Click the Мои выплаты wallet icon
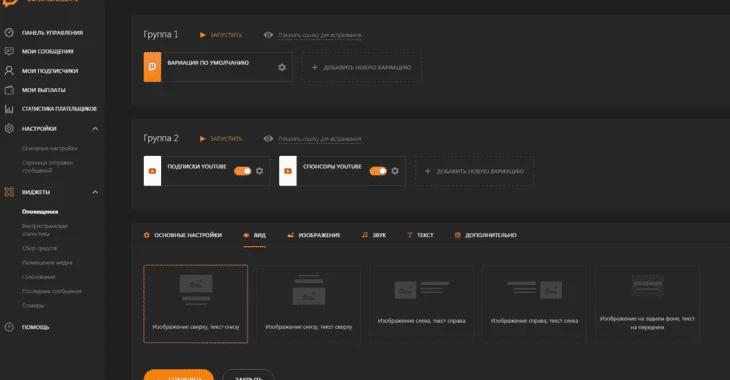 tap(9, 90)
